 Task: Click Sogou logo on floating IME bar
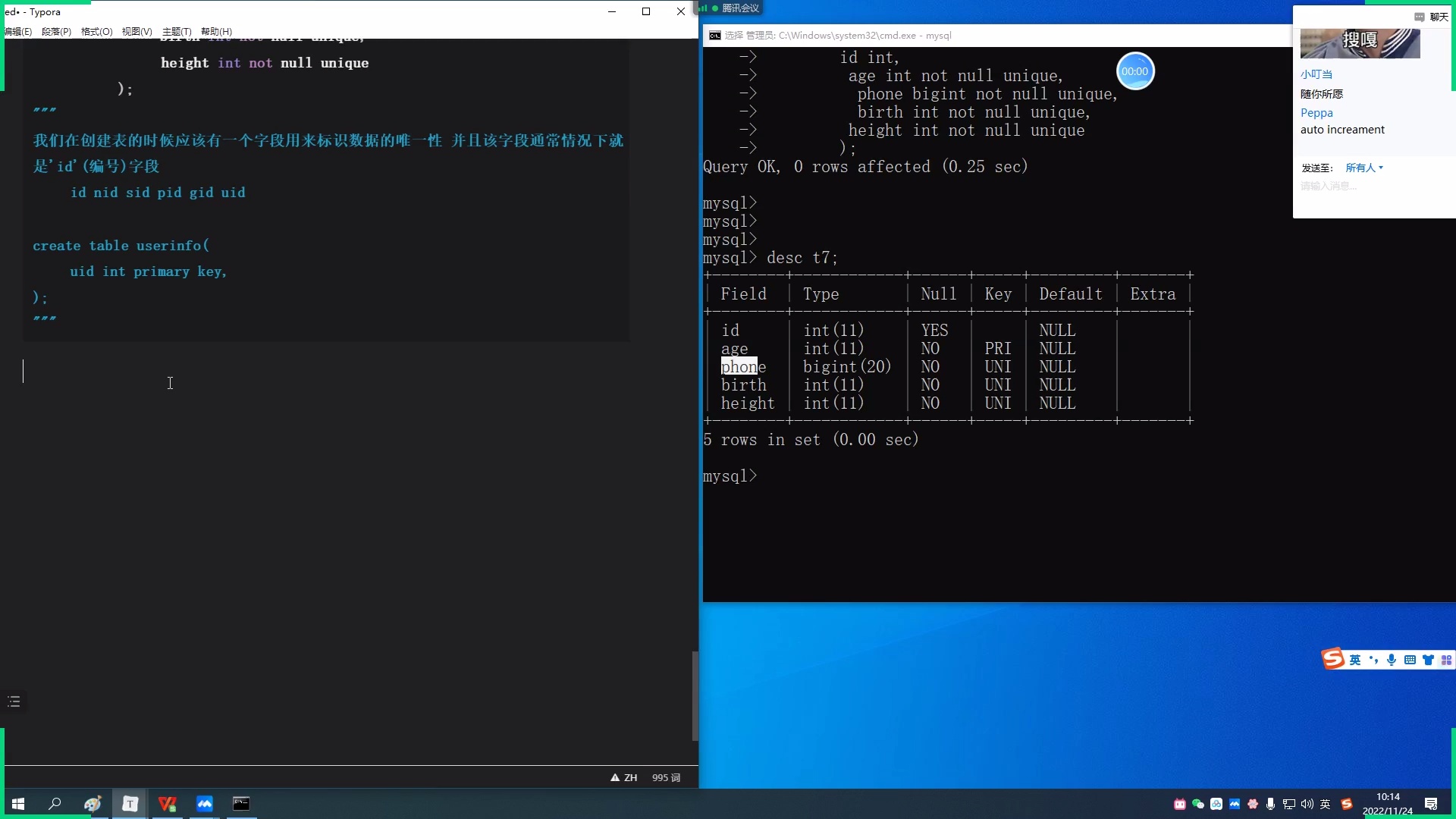click(1332, 658)
